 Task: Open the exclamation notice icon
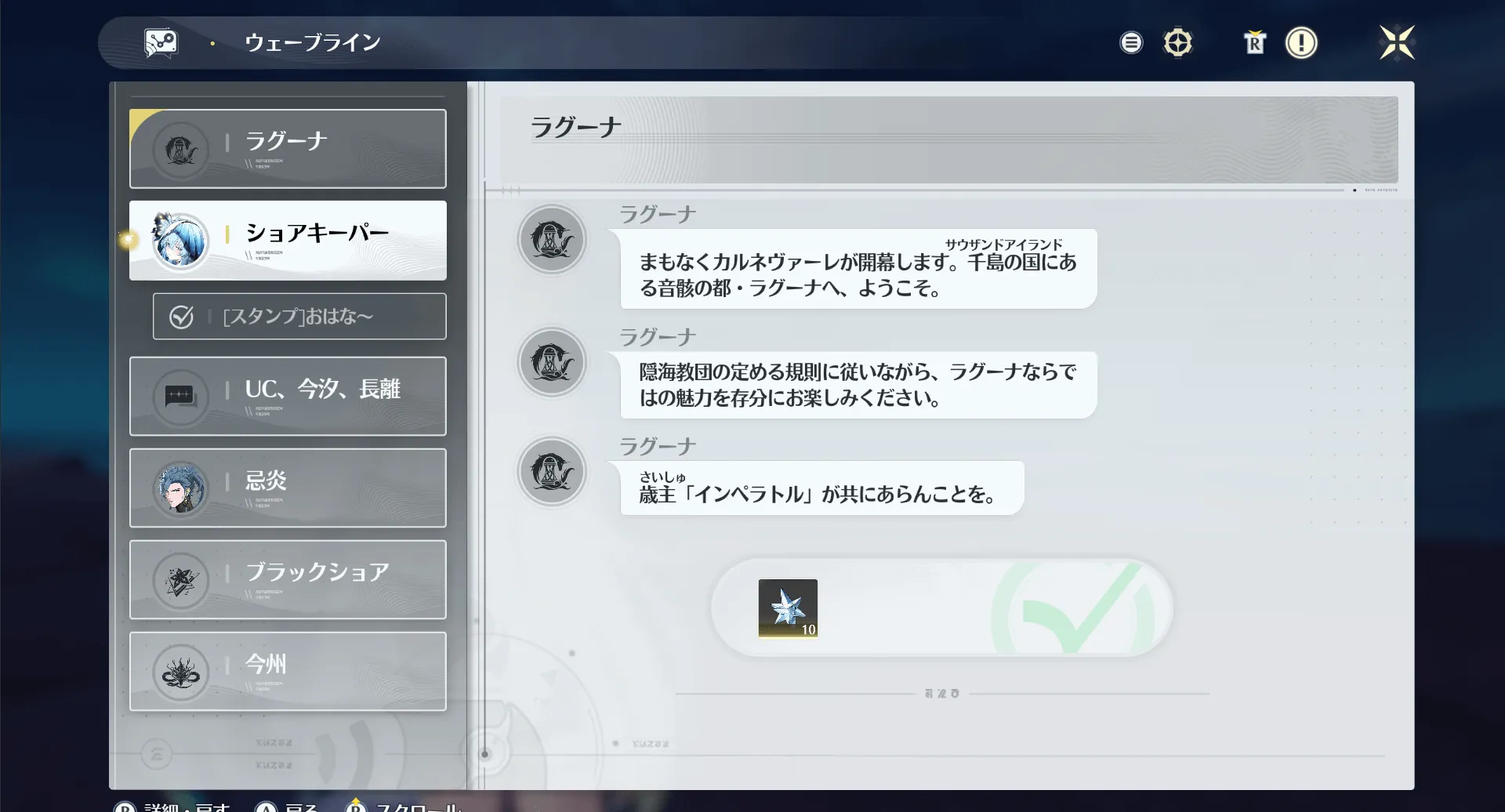(x=1301, y=42)
